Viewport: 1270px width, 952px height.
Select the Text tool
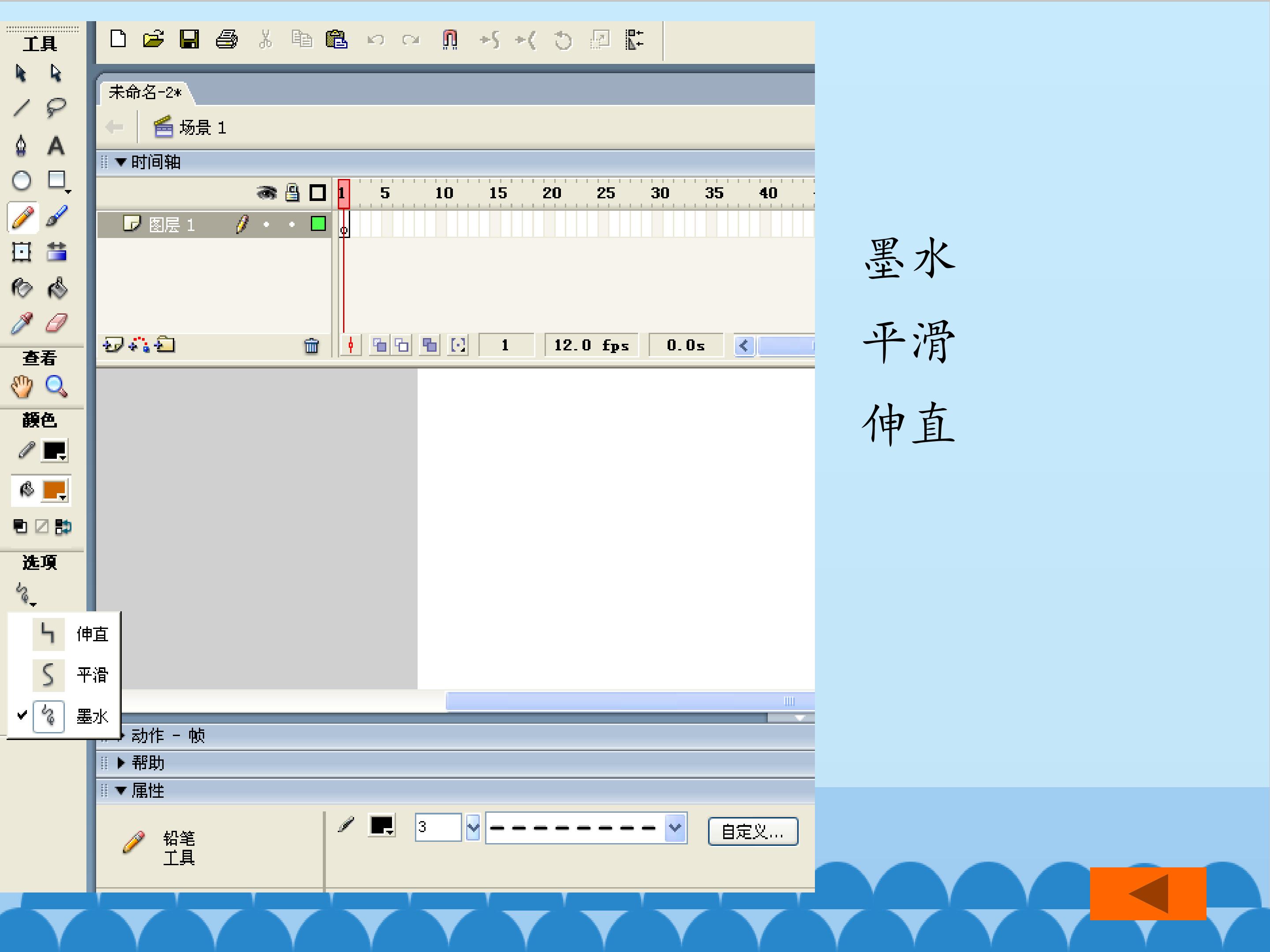coord(56,146)
